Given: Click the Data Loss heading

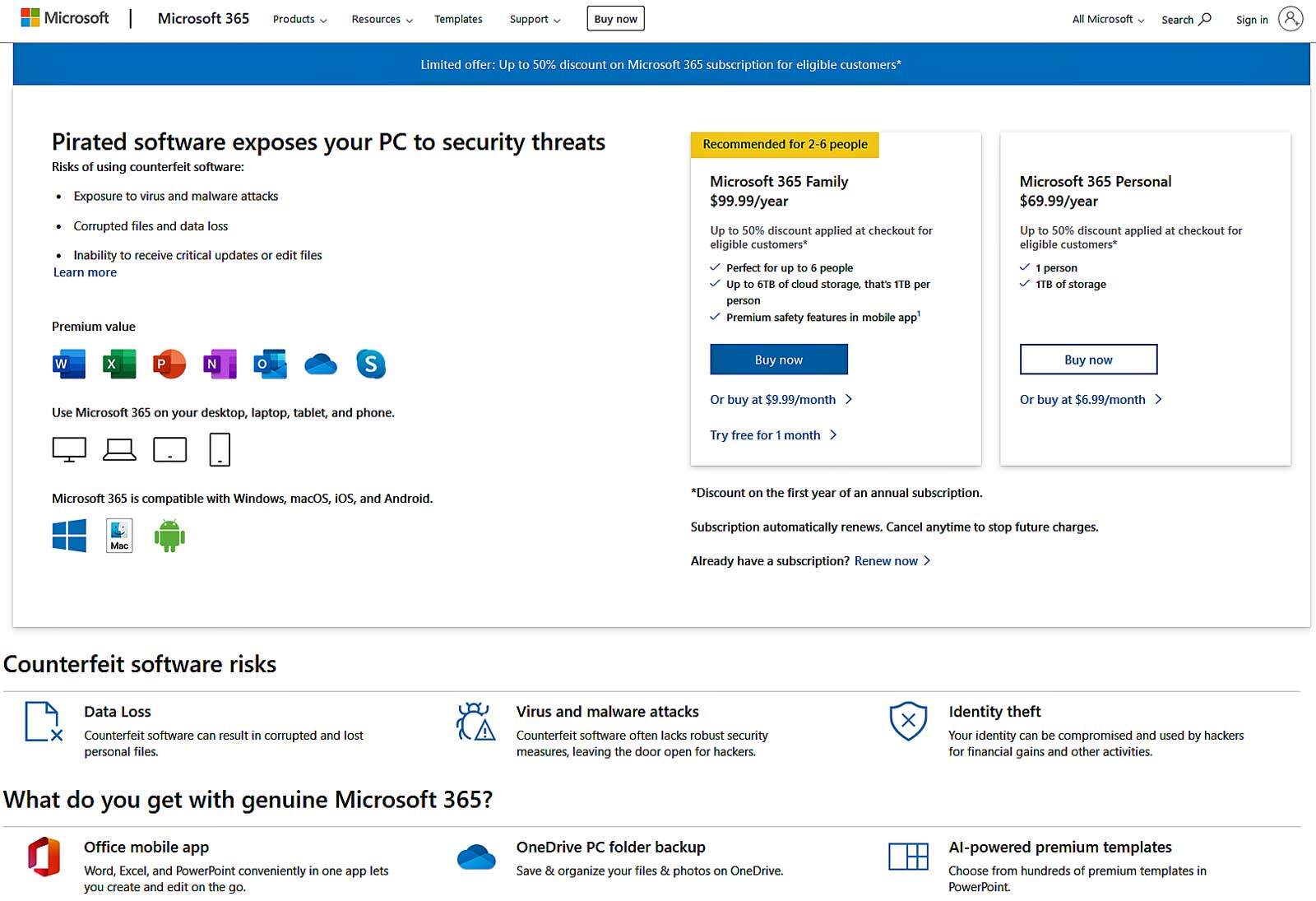Looking at the screenshot, I should point(118,711).
